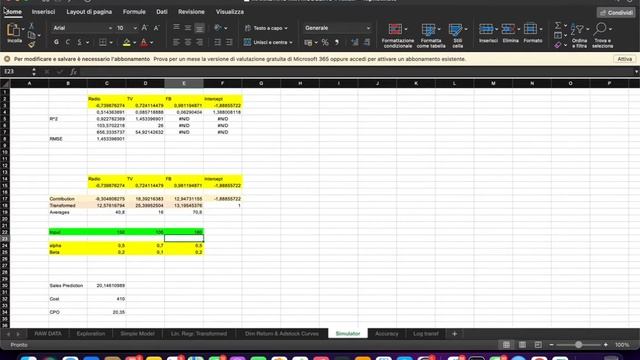This screenshot has width=640, height=360.
Task: Adjust the zoom slider
Action: tap(578, 345)
